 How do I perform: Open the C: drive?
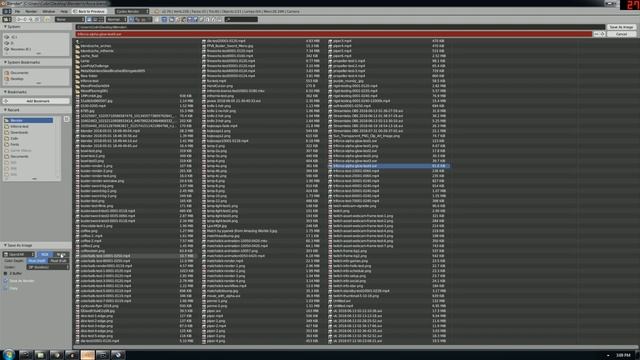pos(14,37)
